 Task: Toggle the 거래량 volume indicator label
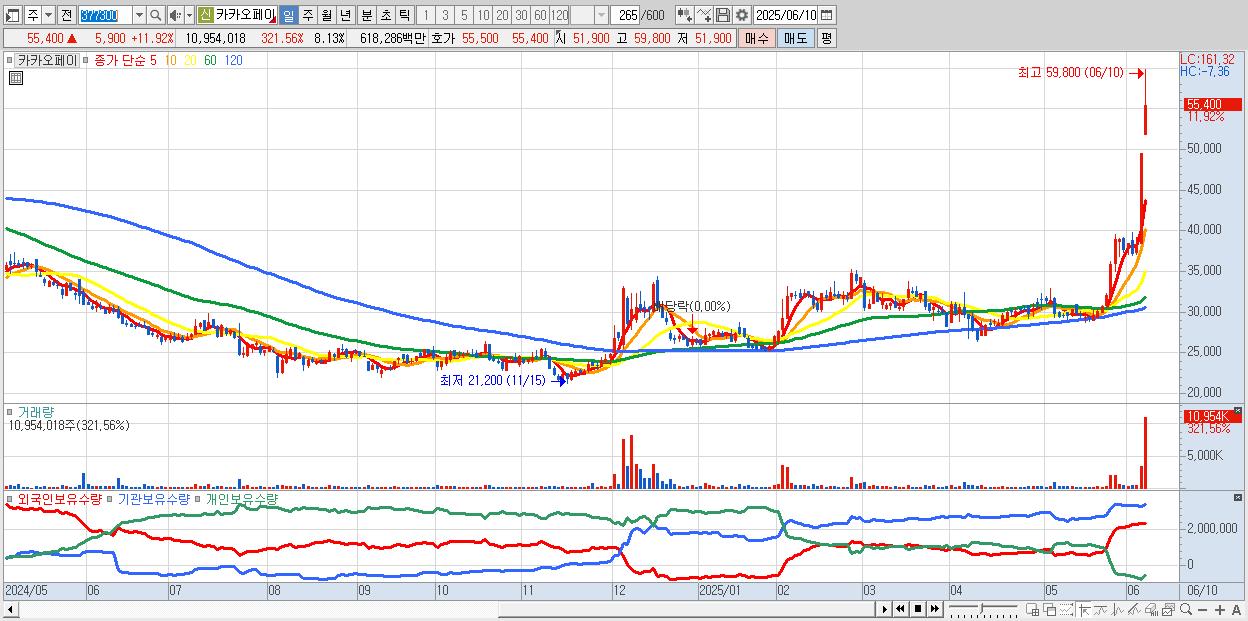tap(35, 412)
